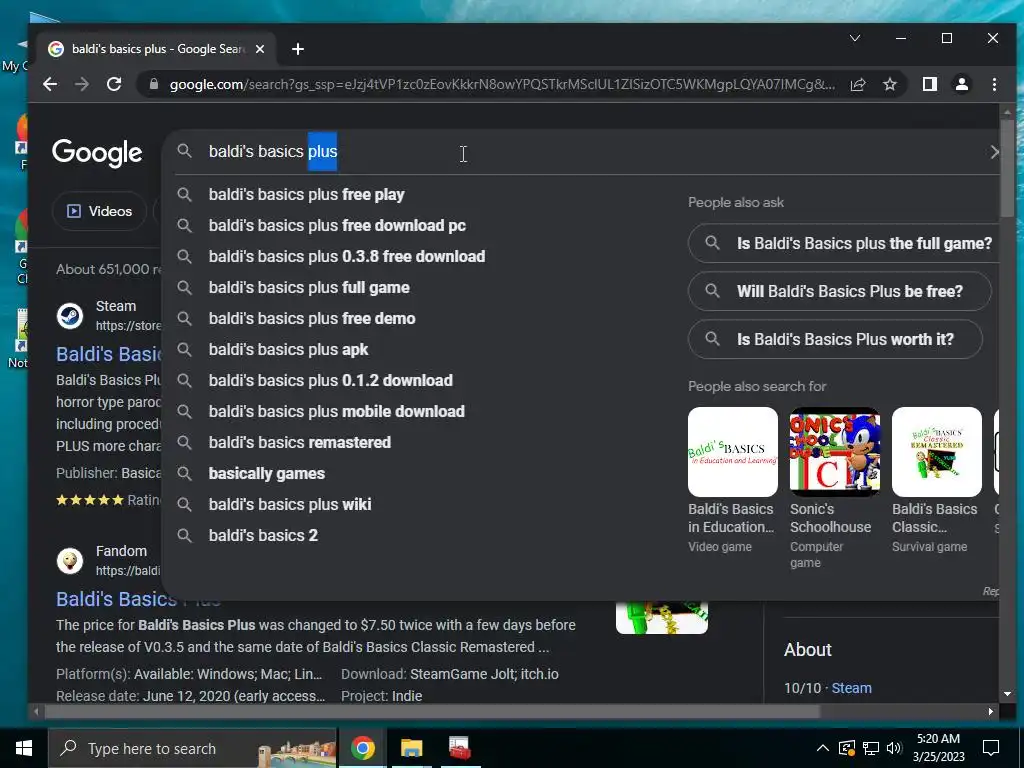Click the search box clear/arrow icon at right edge
This screenshot has height=768, width=1024.
click(994, 152)
